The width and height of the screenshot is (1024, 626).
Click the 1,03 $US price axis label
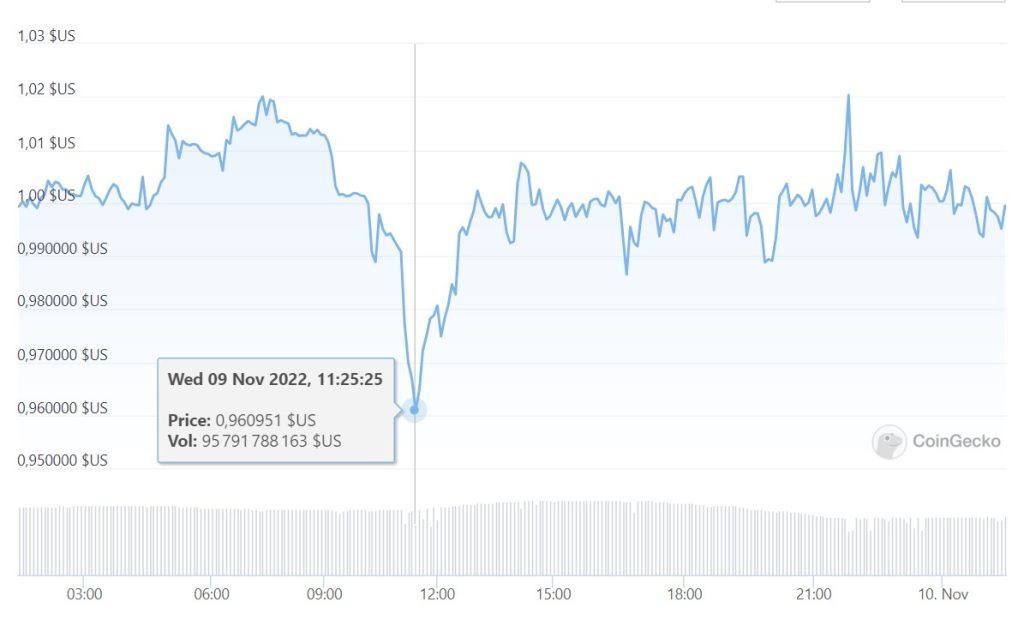point(46,36)
